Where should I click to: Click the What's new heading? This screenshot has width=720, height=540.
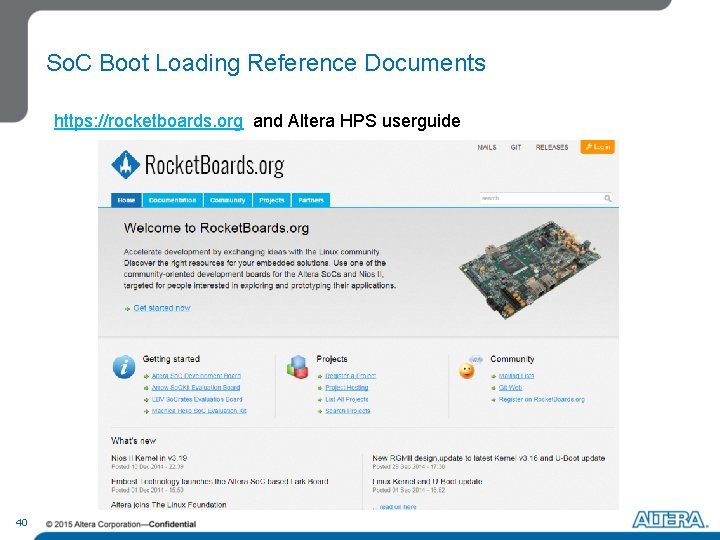coord(133,441)
